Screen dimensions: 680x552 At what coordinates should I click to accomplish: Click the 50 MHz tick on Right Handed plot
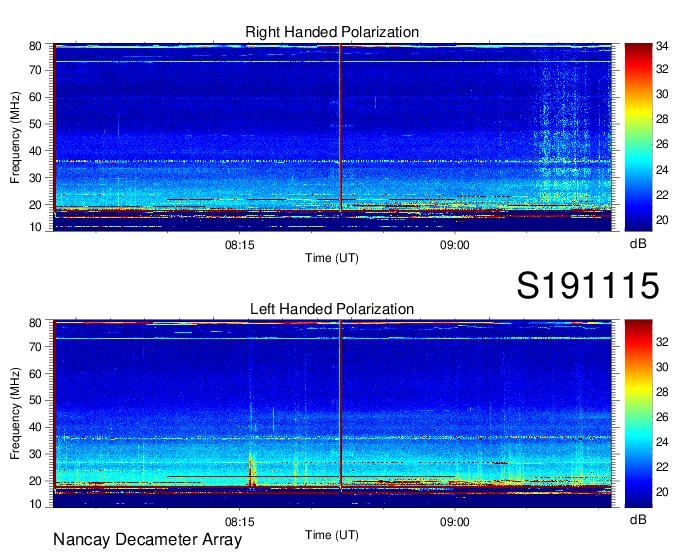[x=35, y=124]
